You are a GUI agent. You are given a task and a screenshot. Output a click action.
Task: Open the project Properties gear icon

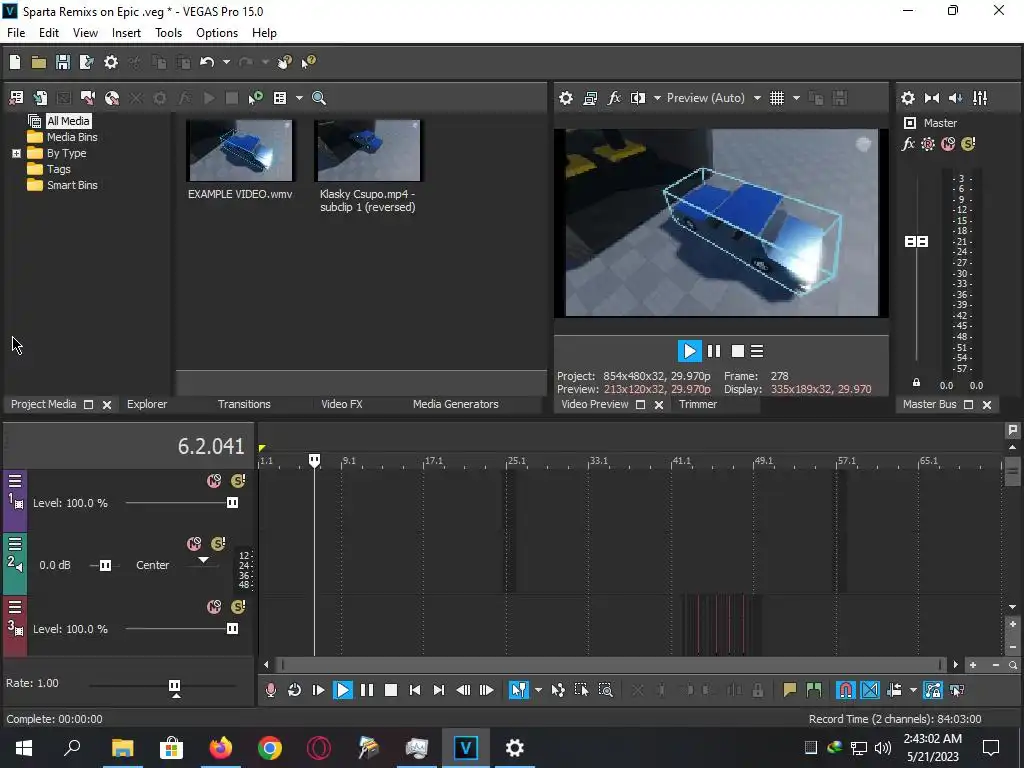pyautogui.click(x=111, y=62)
